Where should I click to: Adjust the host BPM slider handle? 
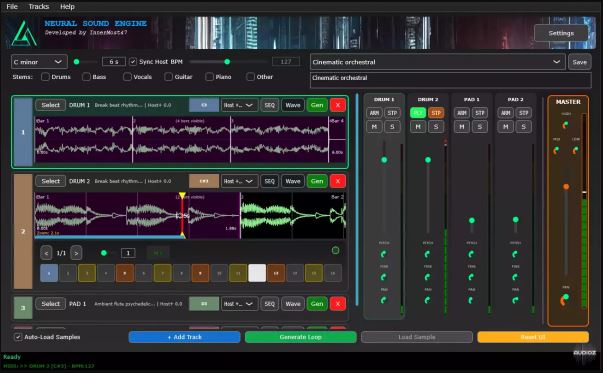(x=227, y=62)
